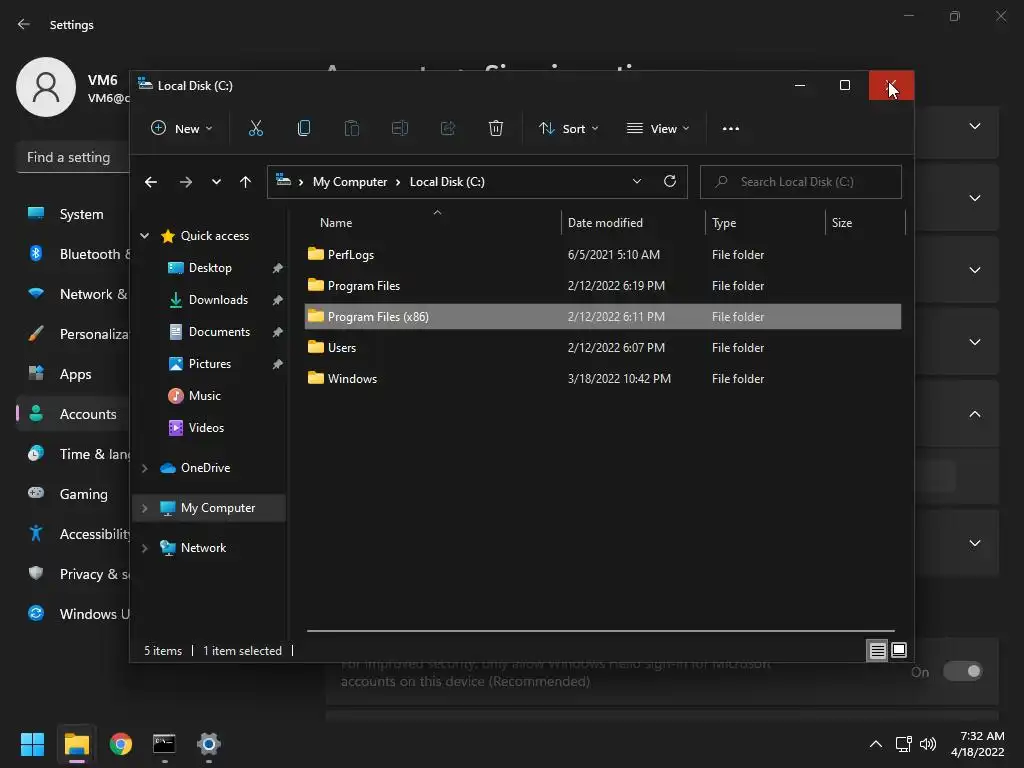Click the Paste clipboard icon
This screenshot has width=1024, height=768.
351,128
